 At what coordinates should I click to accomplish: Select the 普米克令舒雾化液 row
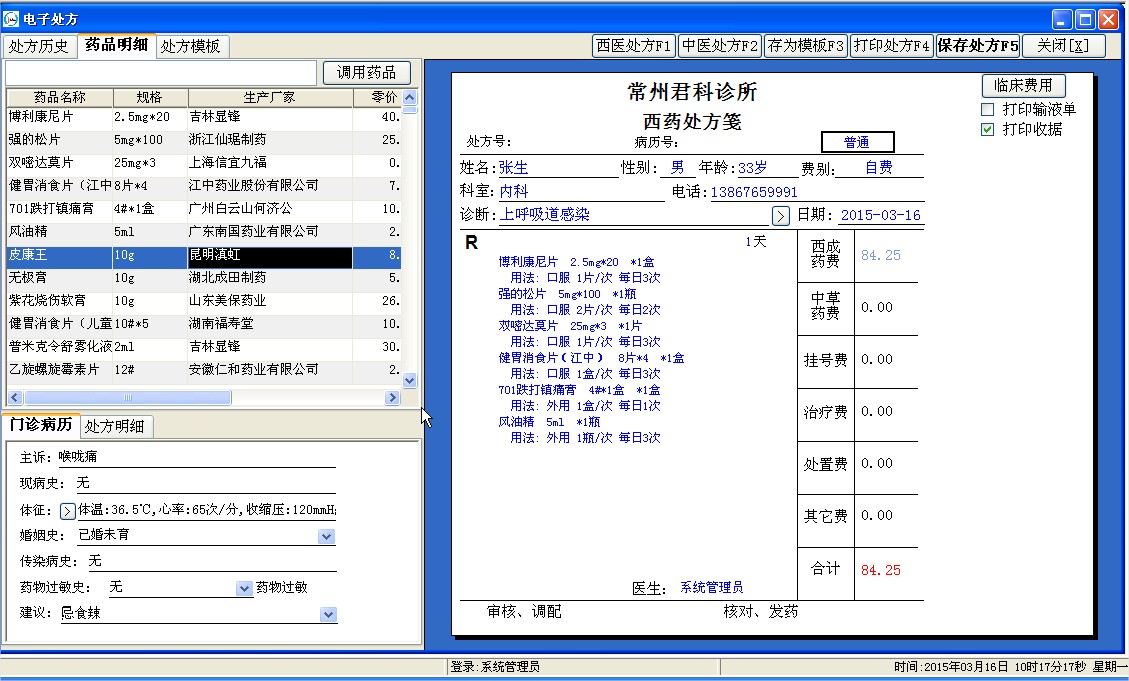[x=204, y=347]
